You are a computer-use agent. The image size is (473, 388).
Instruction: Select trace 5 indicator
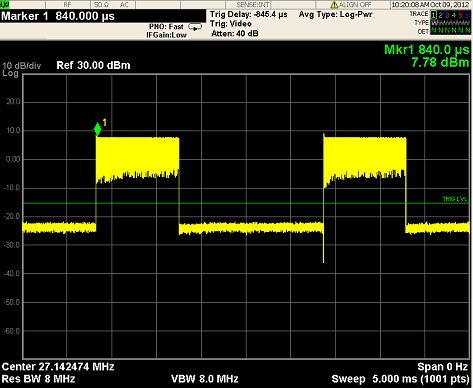(460, 15)
